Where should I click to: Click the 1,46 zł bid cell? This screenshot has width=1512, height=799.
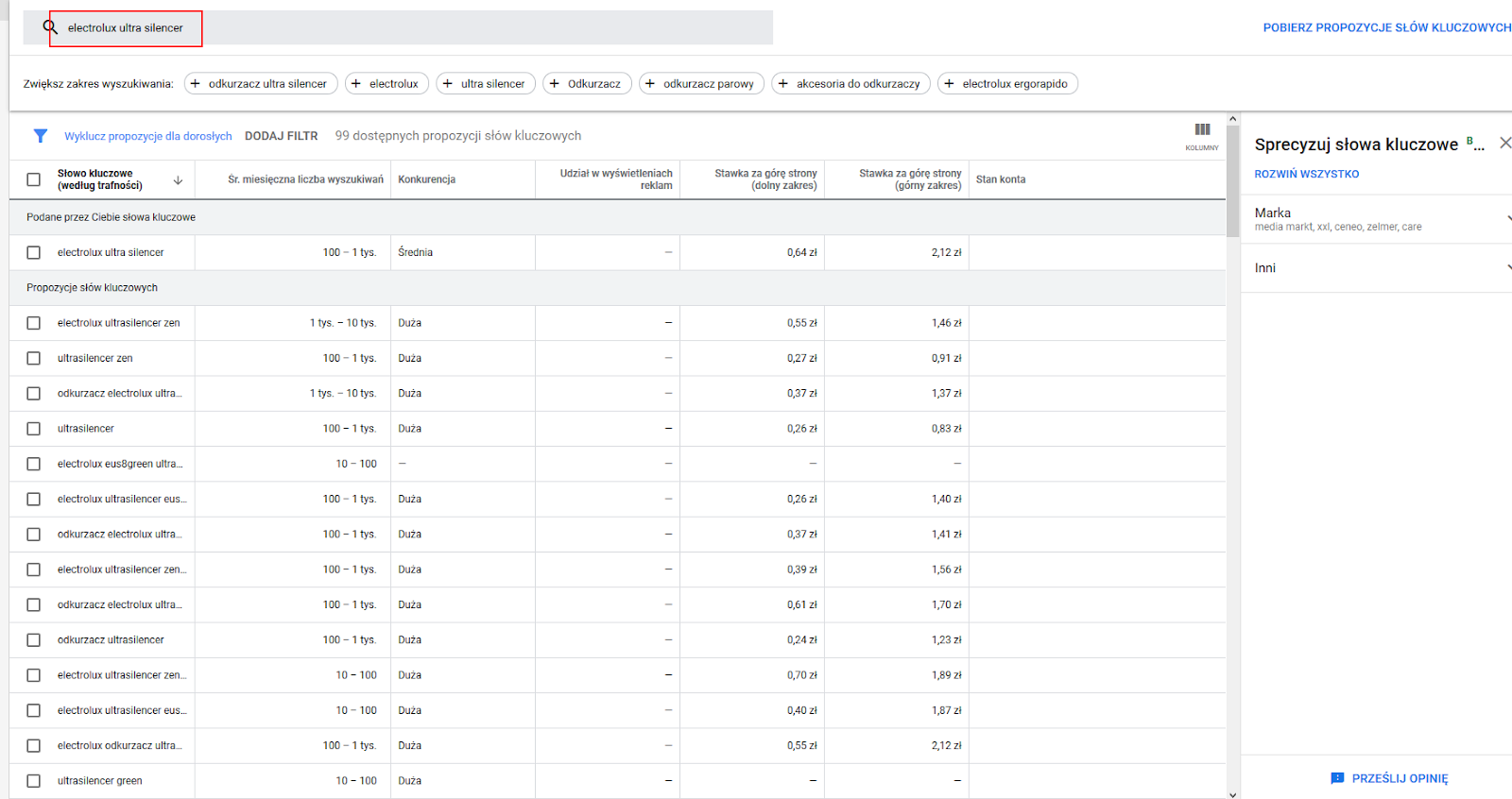point(947,323)
